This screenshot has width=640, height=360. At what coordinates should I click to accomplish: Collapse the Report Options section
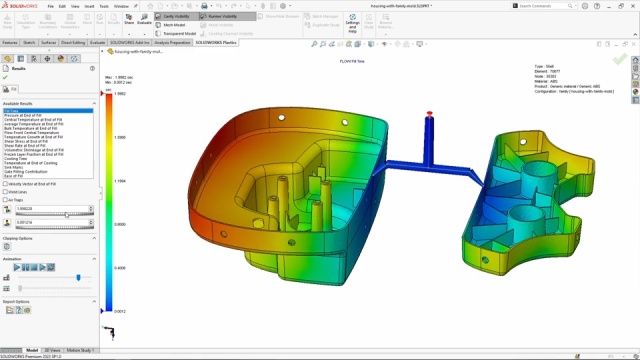click(x=94, y=302)
